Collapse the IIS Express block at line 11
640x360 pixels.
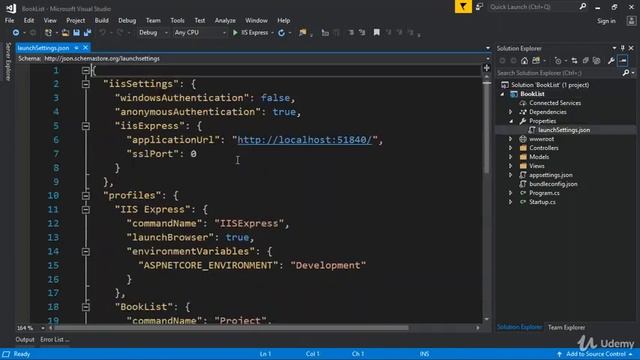(86, 210)
